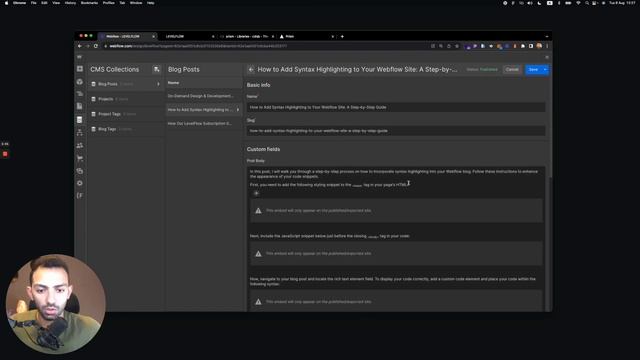Open the Finsweet extension icon
This screenshot has width=640, height=360.
[80, 196]
